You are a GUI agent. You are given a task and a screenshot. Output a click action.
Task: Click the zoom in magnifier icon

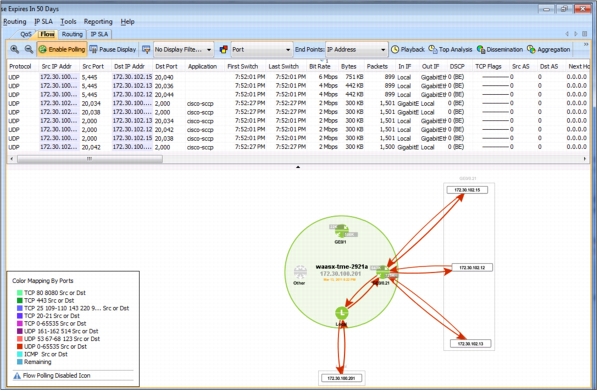click(x=14, y=49)
